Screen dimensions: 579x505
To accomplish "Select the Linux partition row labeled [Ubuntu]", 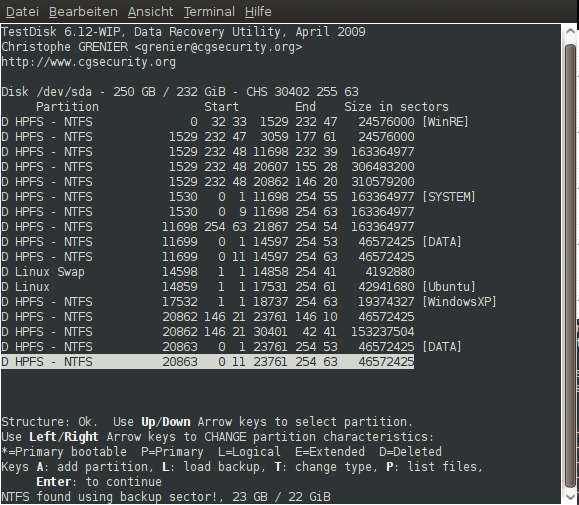I will point(238,287).
